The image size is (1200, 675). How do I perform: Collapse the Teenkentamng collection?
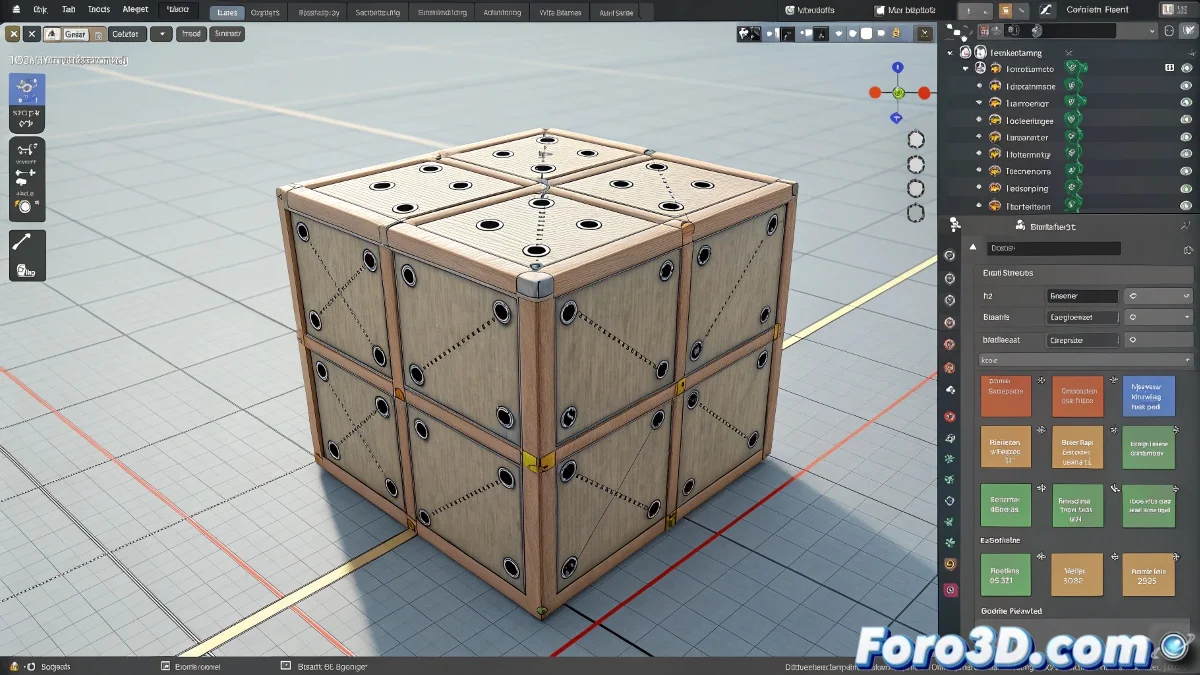(950, 52)
